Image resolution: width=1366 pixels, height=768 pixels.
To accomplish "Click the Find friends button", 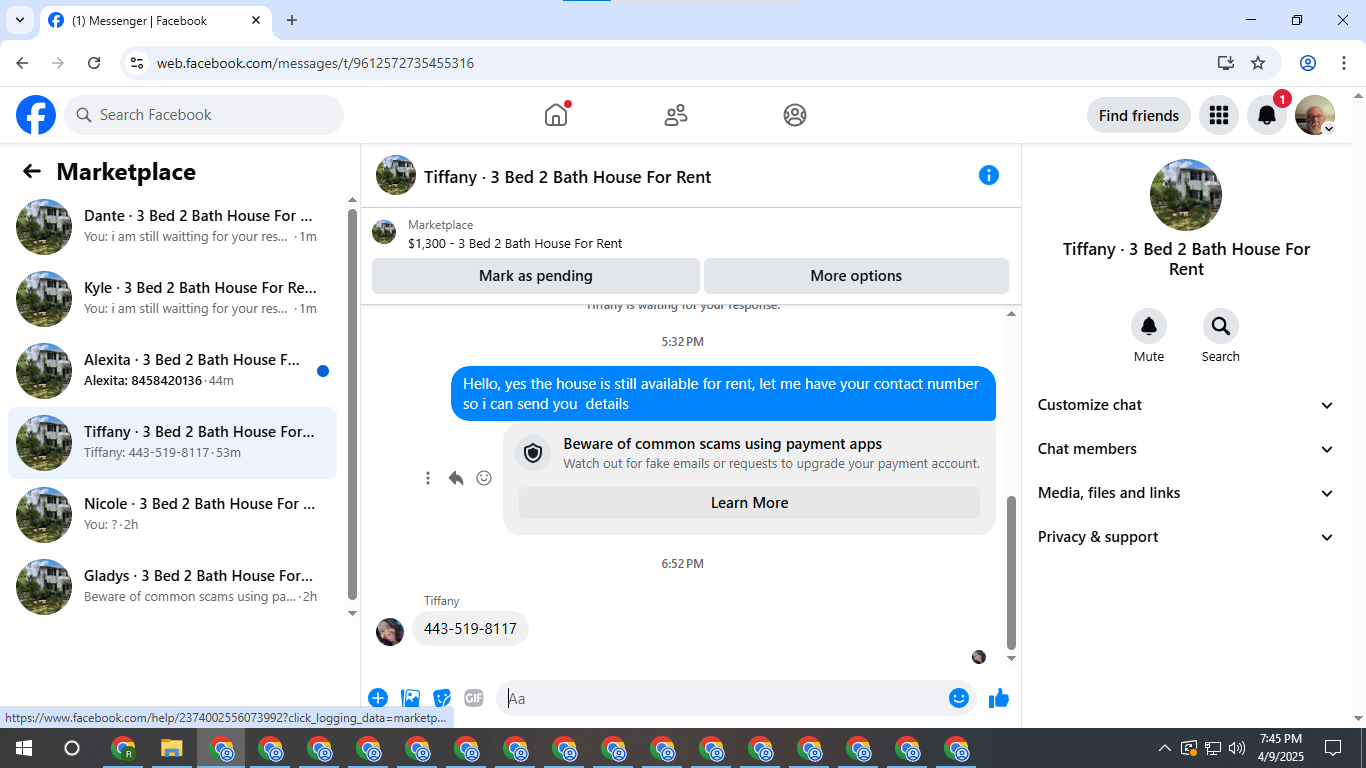I will (1139, 115).
